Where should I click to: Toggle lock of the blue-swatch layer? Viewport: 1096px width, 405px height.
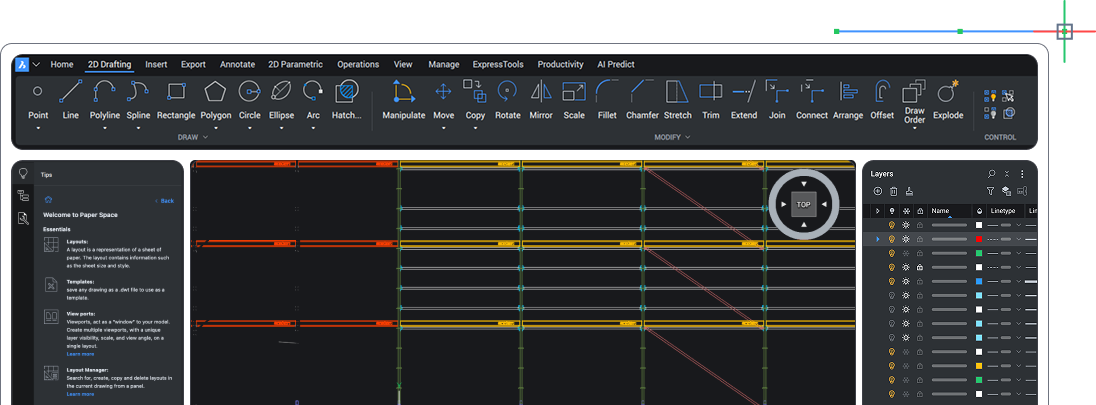(920, 281)
